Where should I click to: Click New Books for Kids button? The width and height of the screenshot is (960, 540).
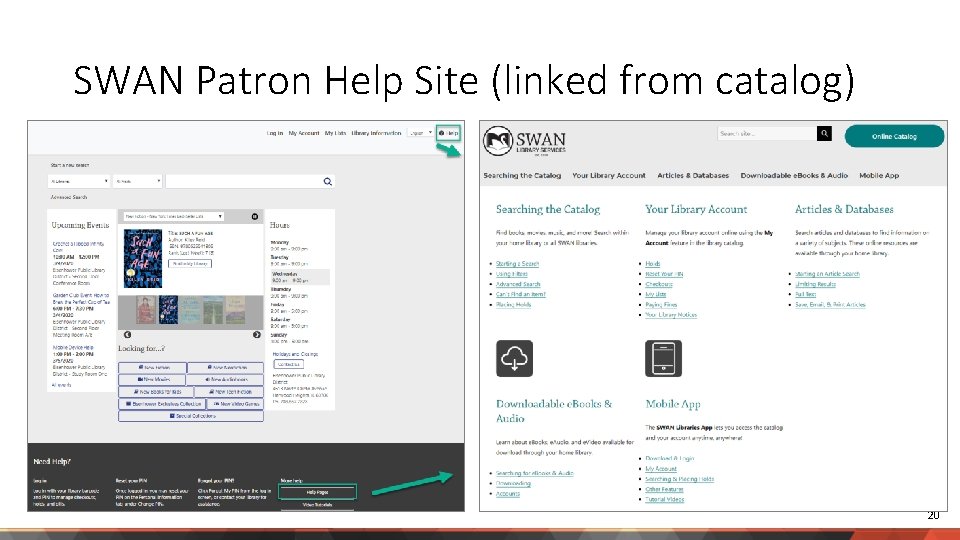[x=156, y=392]
